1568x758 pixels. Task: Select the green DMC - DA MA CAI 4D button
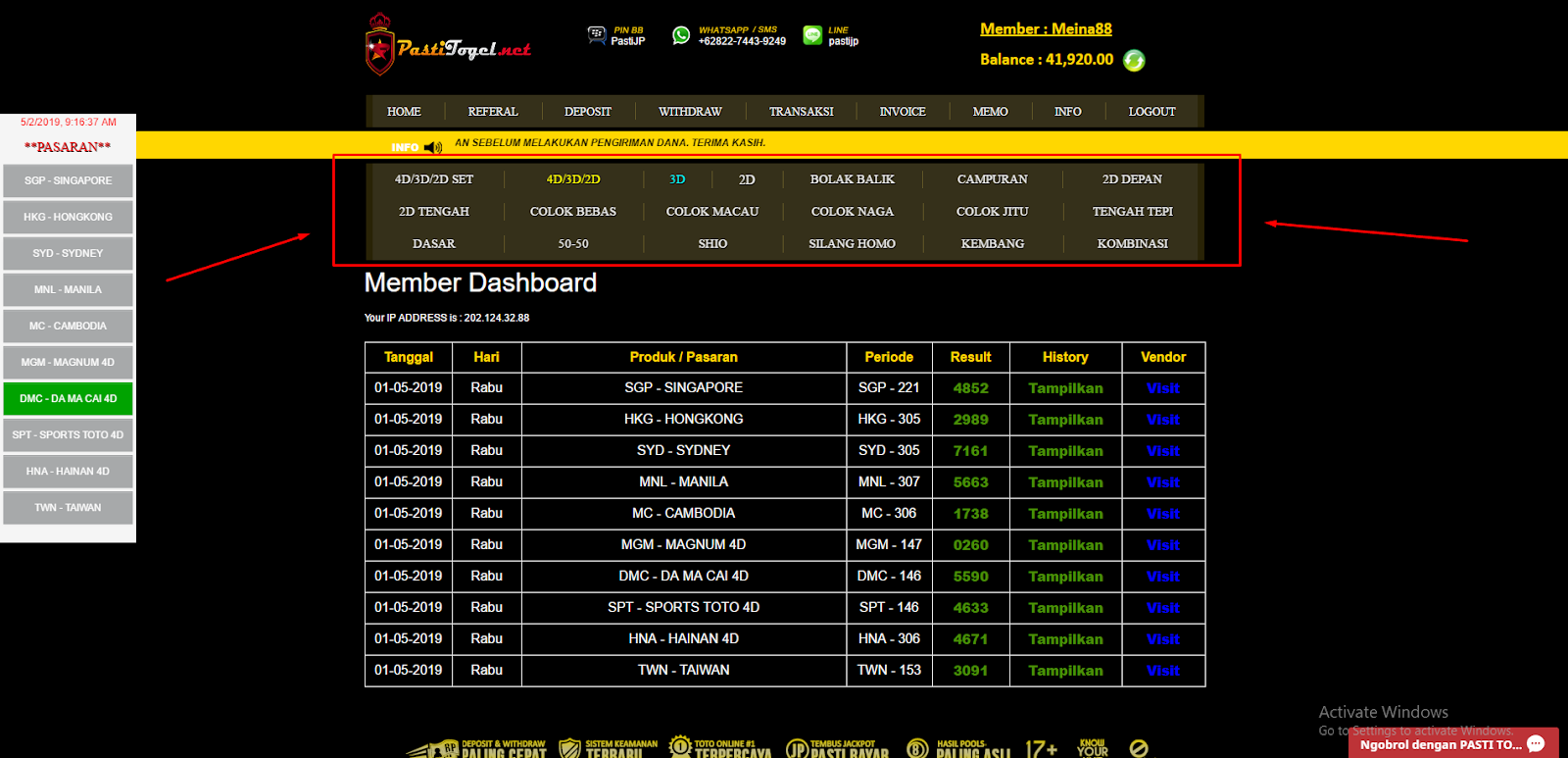[x=68, y=398]
